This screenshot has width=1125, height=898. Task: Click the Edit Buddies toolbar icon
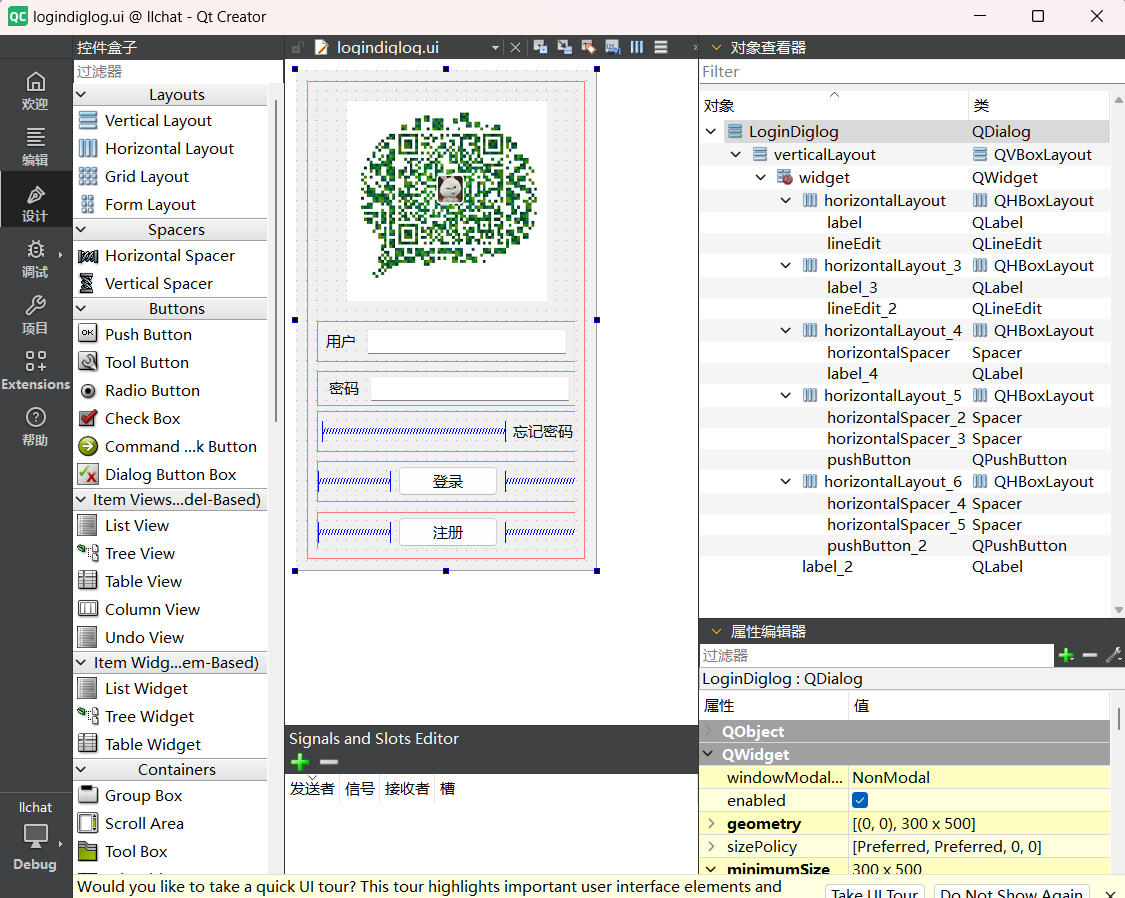tap(588, 47)
